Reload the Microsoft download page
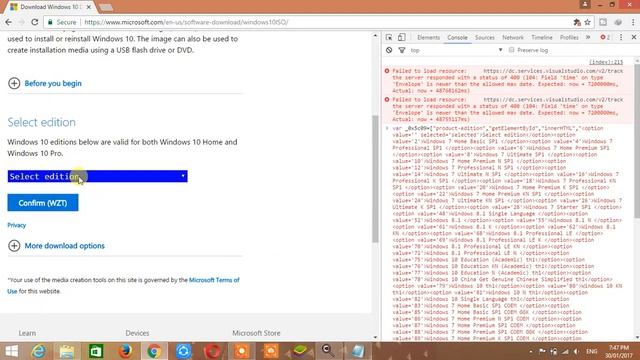 coord(35,22)
